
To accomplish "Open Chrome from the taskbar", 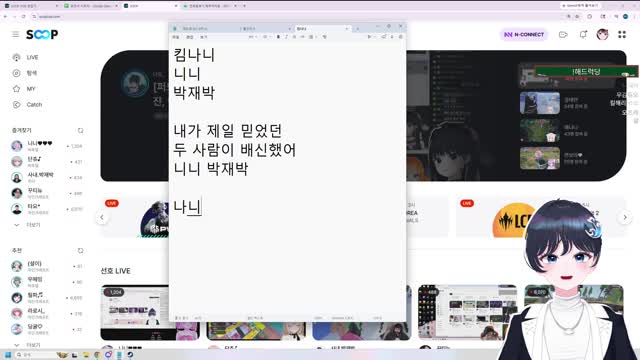I will (x=97, y=355).
